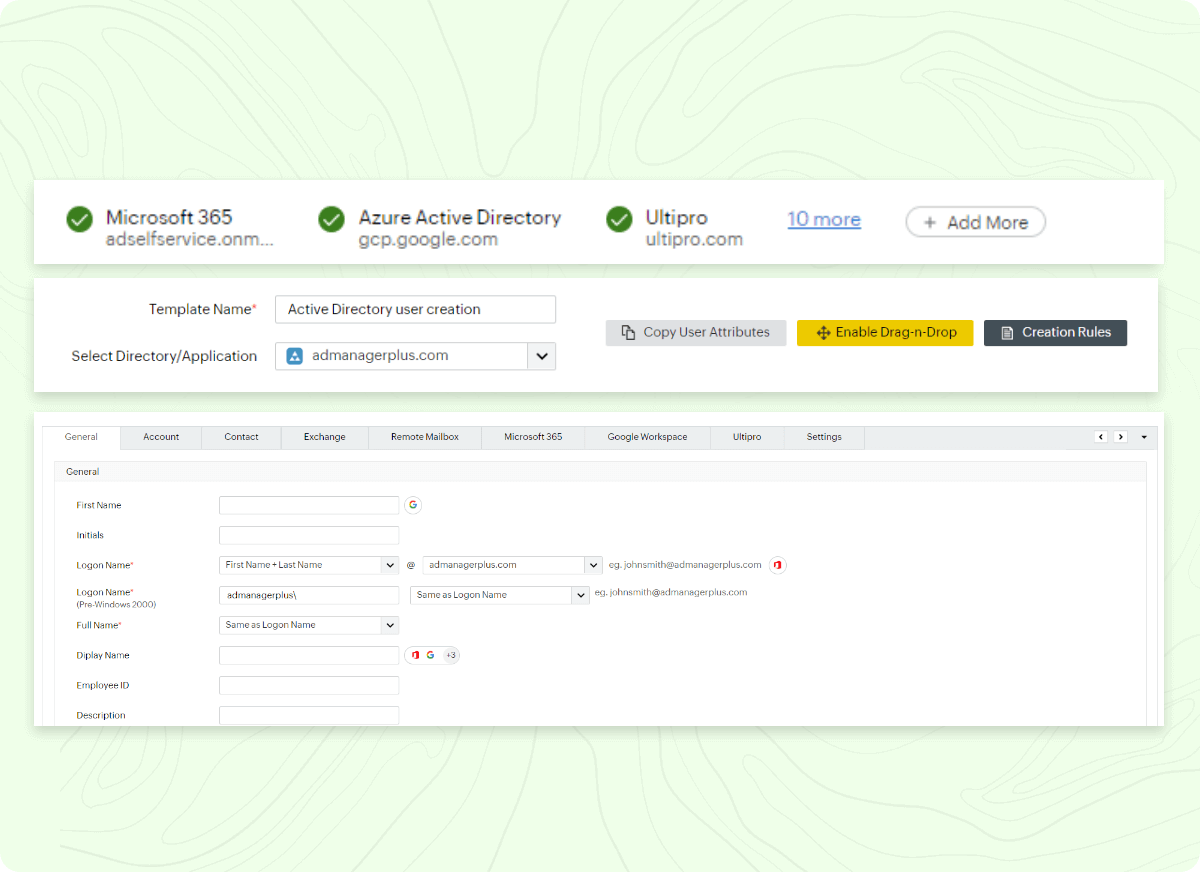Switch to the Exchange tab
Image resolution: width=1200 pixels, height=872 pixels.
[324, 437]
